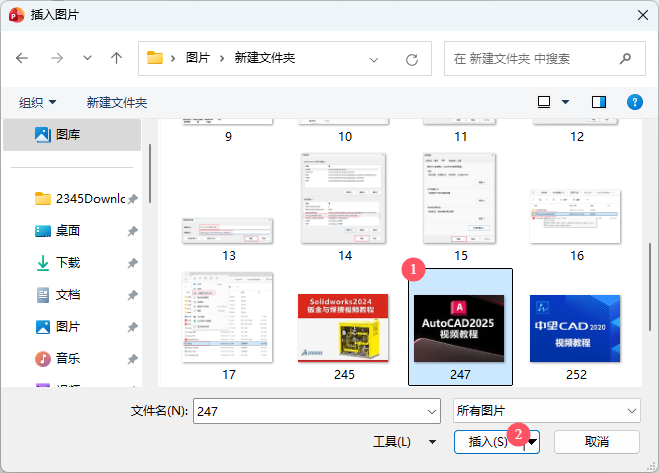Click the pin icon beside 下载
Screen dimensions: 659x473
point(133,263)
